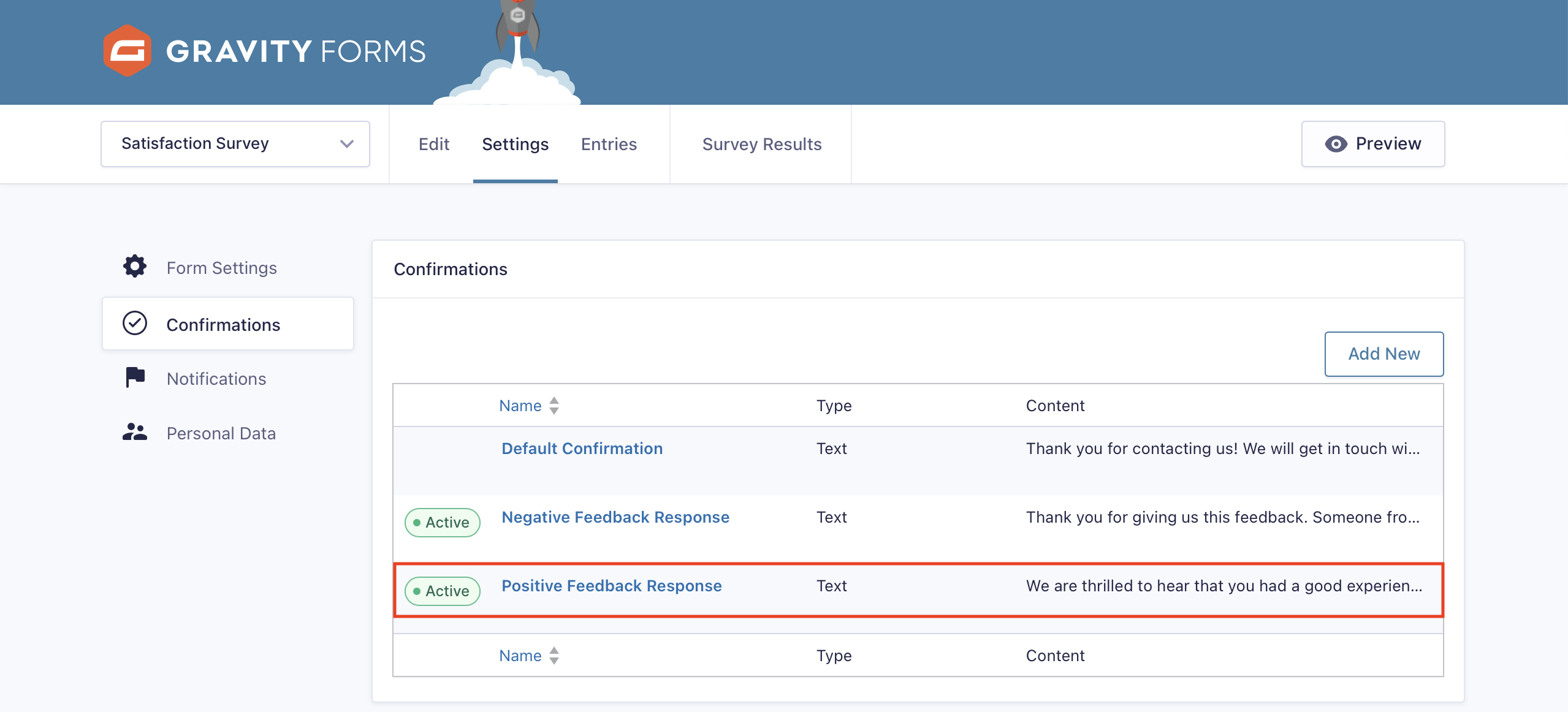Click 'Thank you for contacting us!' content text

(1223, 449)
